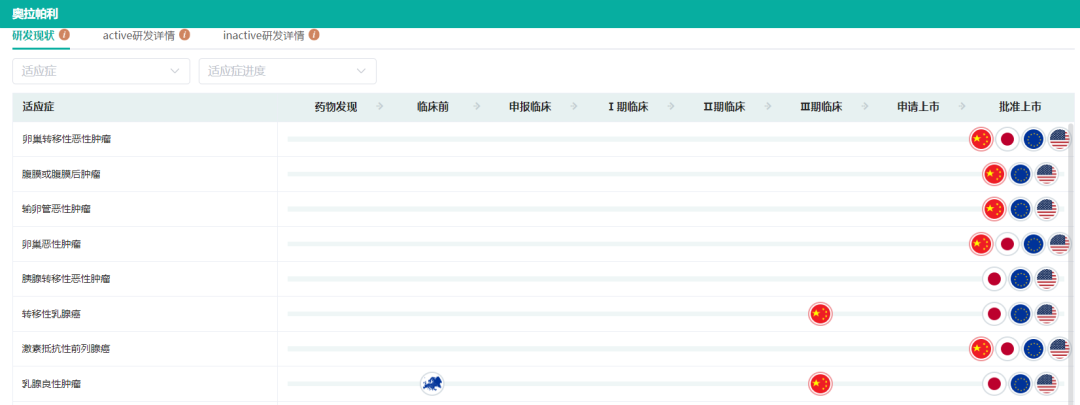
Task: Click EU flag in 输卵管恶性肿瘤 row
Action: [1020, 209]
